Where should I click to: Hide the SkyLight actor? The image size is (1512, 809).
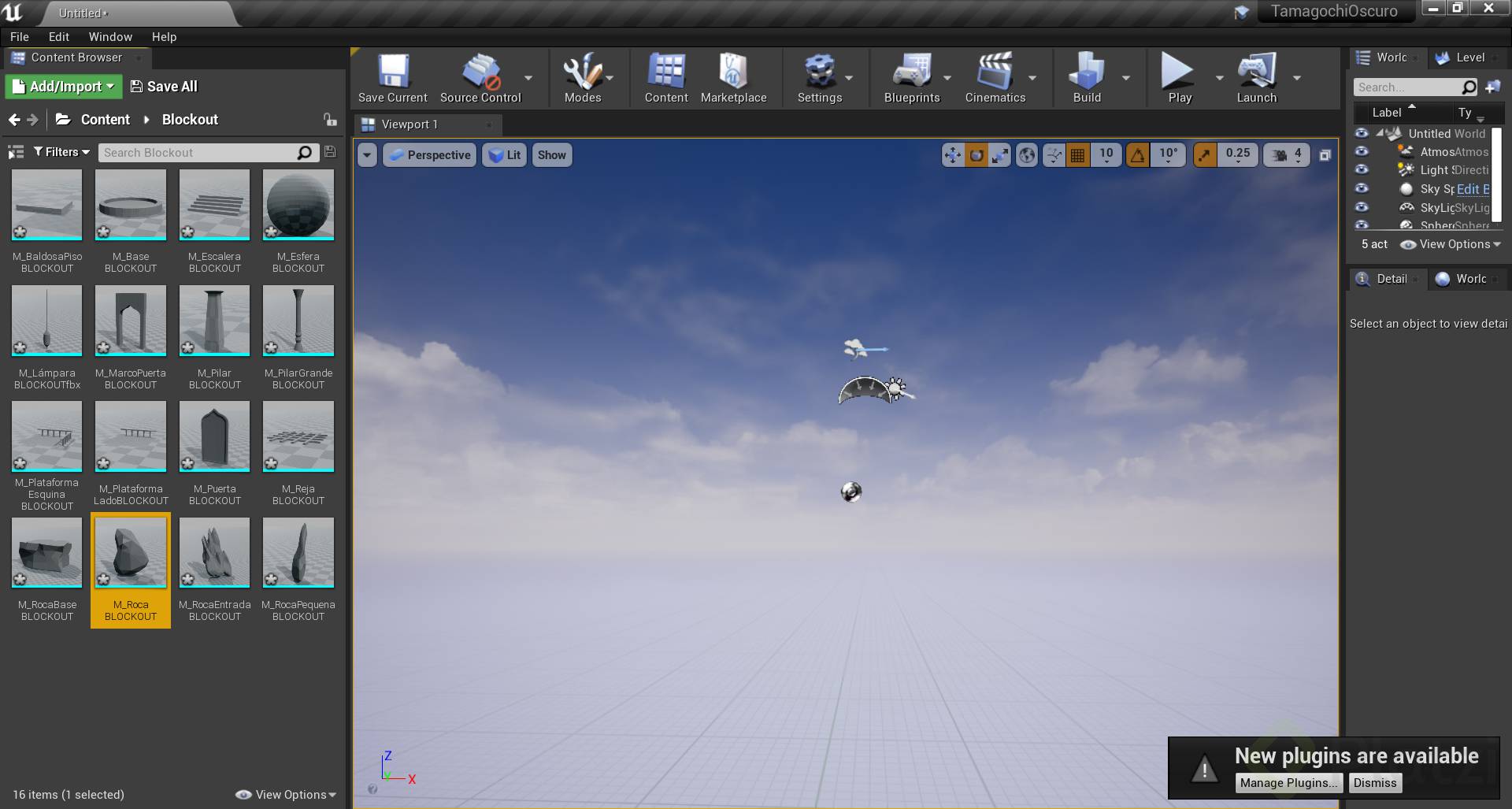tap(1362, 207)
